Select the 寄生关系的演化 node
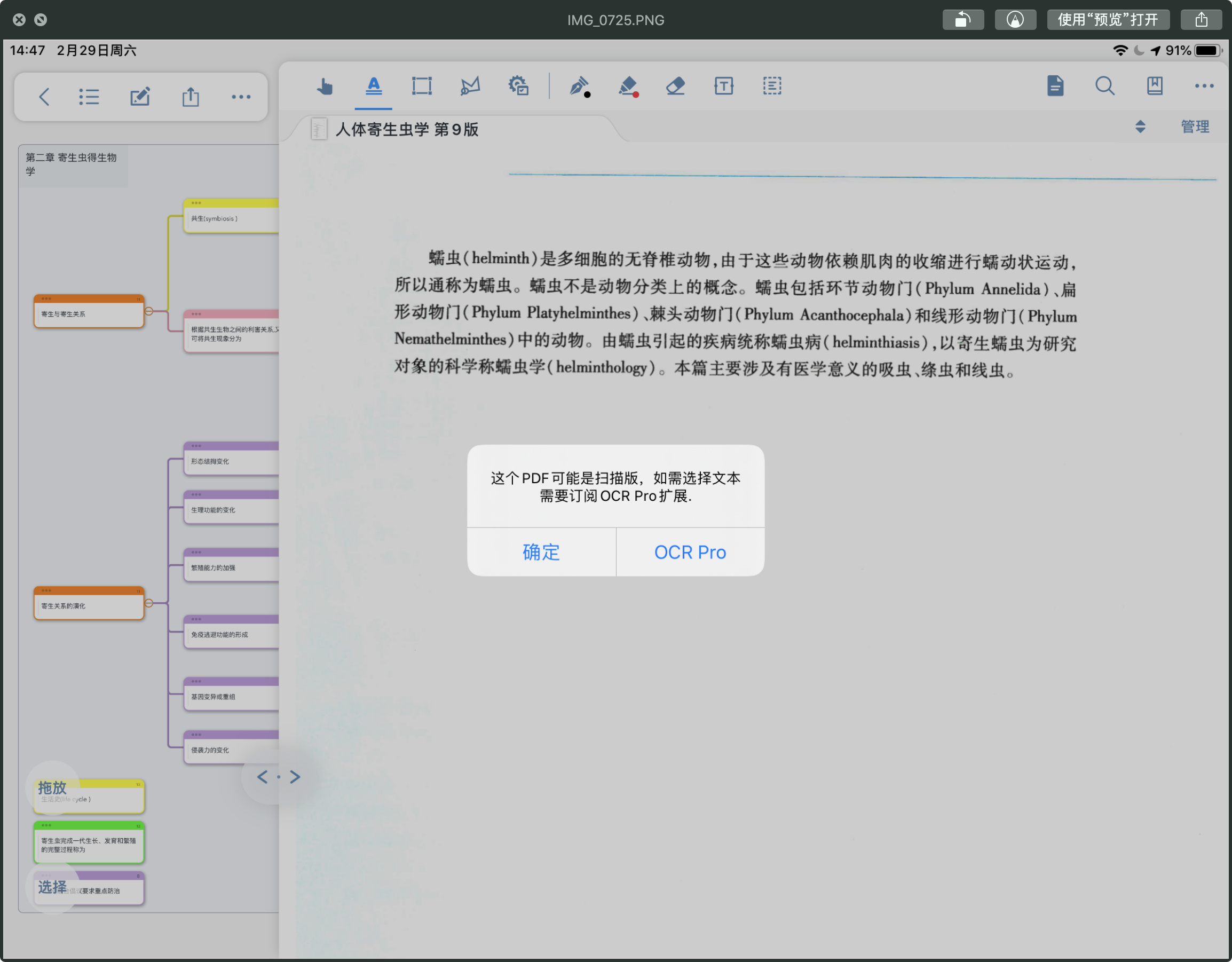1232x962 pixels. (x=89, y=603)
